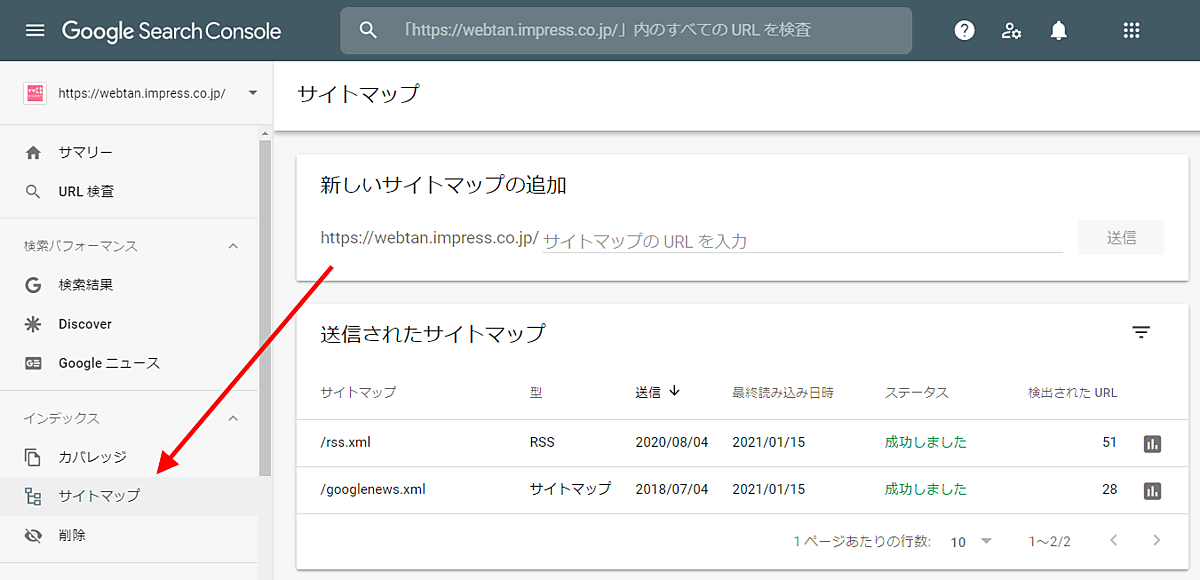Open the hamburger main menu
Viewport: 1200px width, 580px height.
pos(35,30)
